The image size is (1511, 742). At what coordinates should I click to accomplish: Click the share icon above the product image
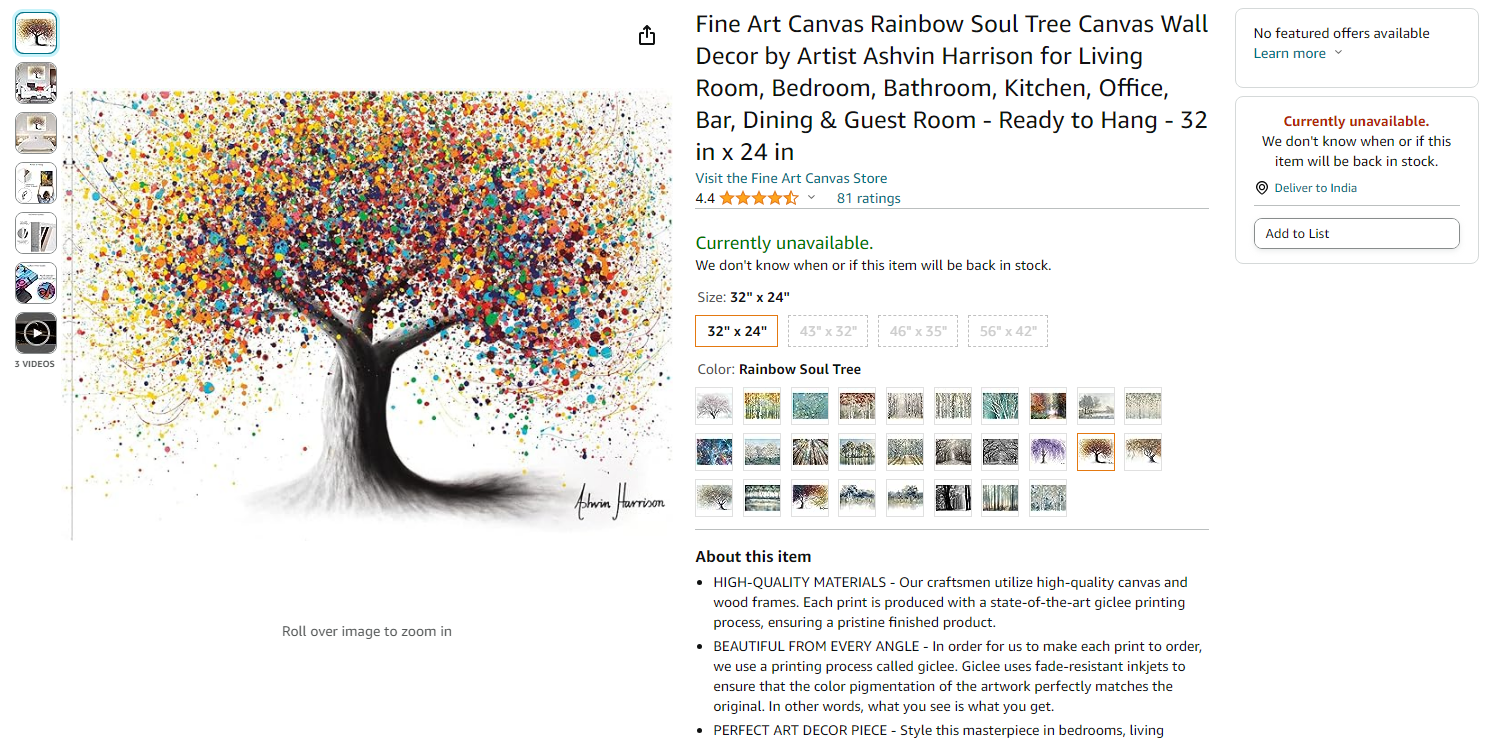pyautogui.click(x=647, y=36)
